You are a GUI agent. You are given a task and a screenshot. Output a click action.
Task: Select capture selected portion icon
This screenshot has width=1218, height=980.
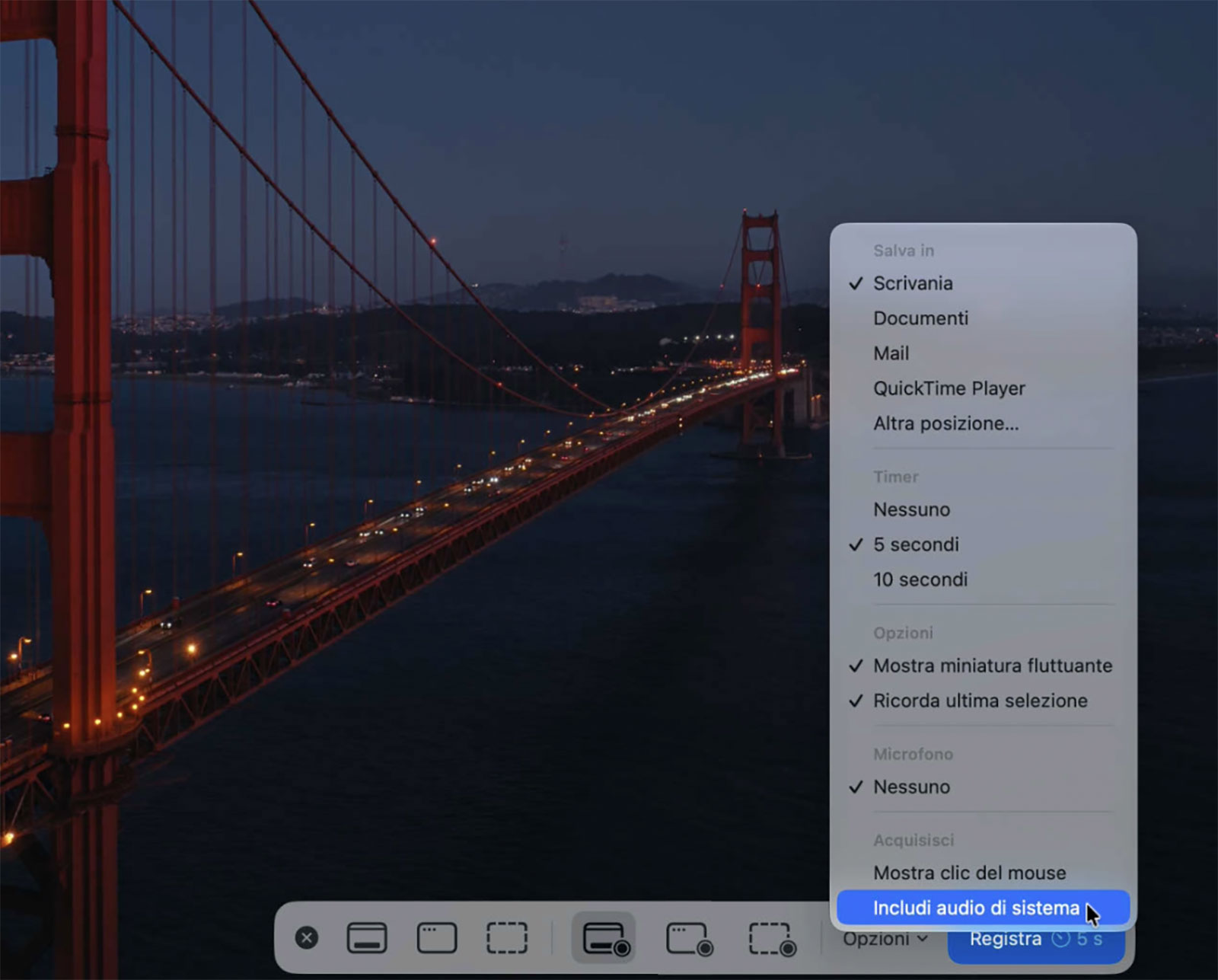pyautogui.click(x=507, y=937)
